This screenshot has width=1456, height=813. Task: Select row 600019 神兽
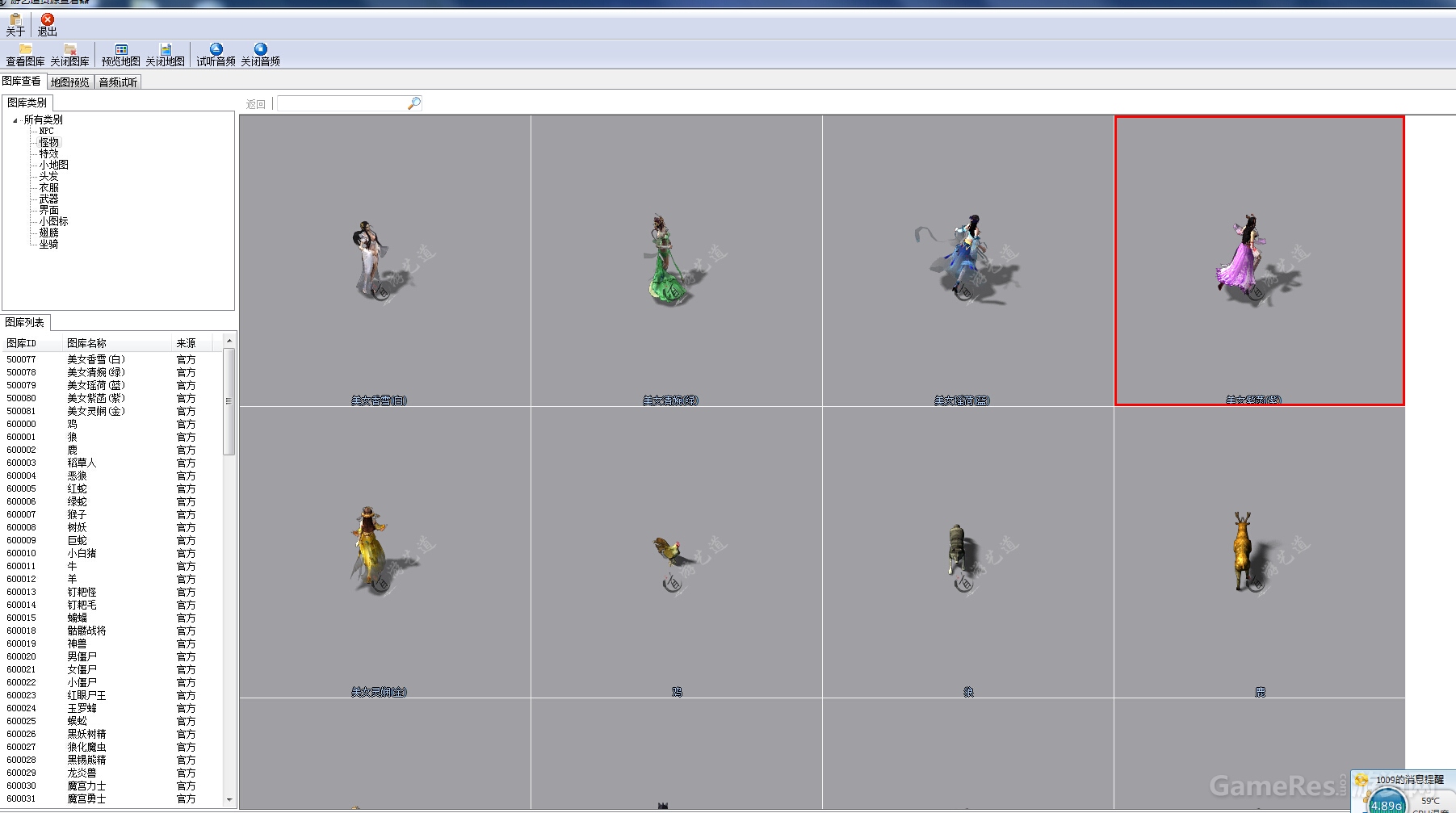[x=111, y=643]
